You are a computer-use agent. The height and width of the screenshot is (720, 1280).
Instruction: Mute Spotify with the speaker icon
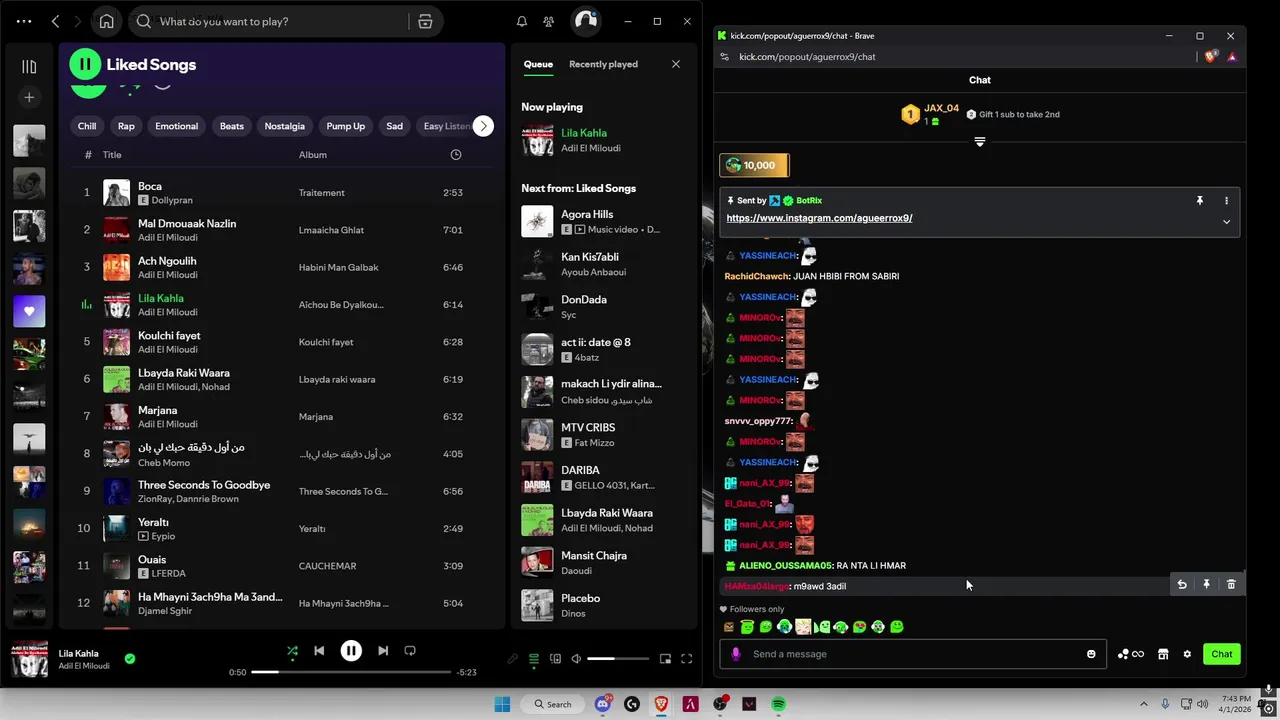coord(576,659)
